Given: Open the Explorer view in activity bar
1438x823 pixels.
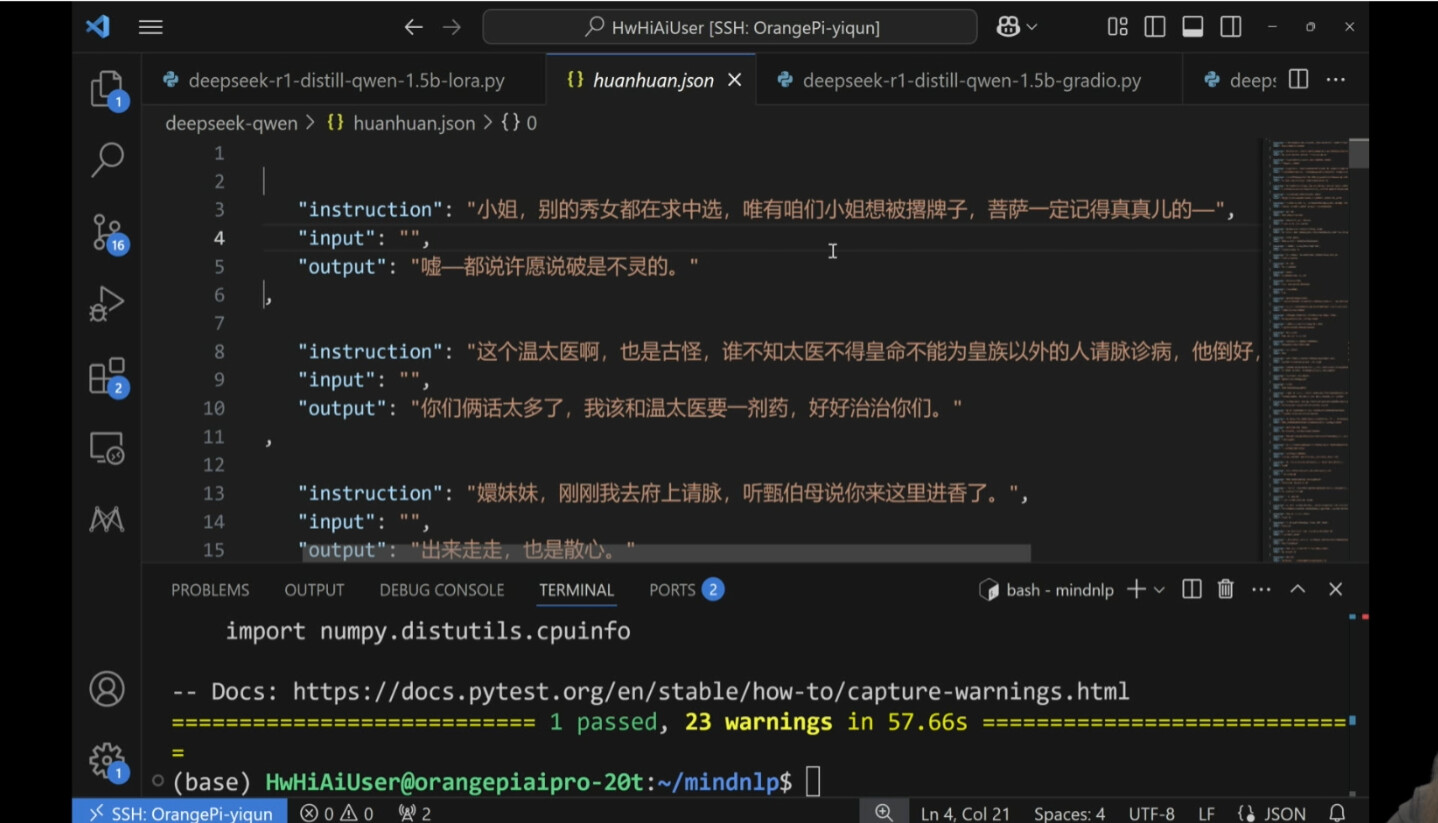Looking at the screenshot, I should (107, 89).
